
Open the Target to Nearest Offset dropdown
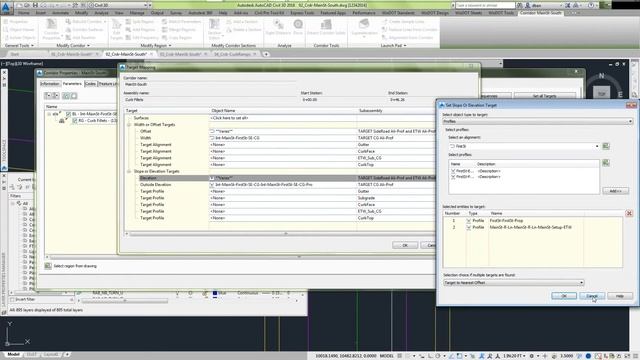pos(513,282)
